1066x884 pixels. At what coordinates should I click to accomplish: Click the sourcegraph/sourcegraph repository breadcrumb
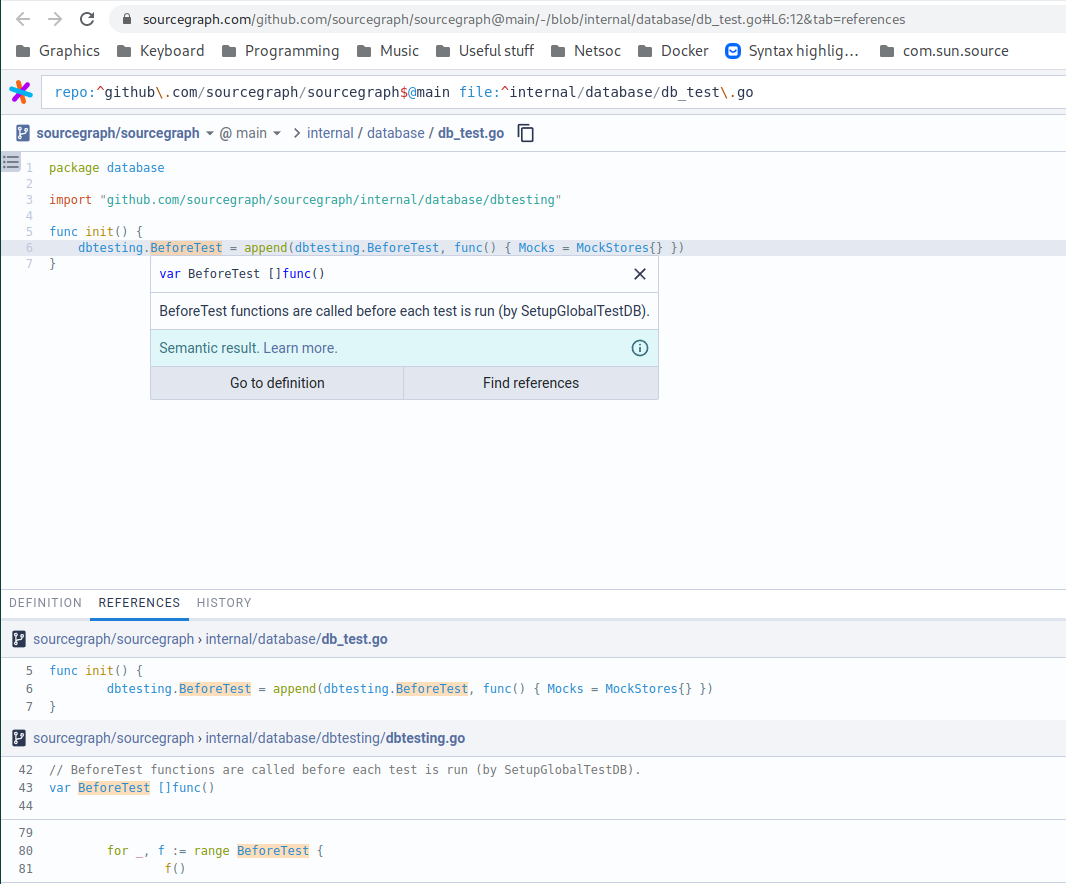(118, 133)
